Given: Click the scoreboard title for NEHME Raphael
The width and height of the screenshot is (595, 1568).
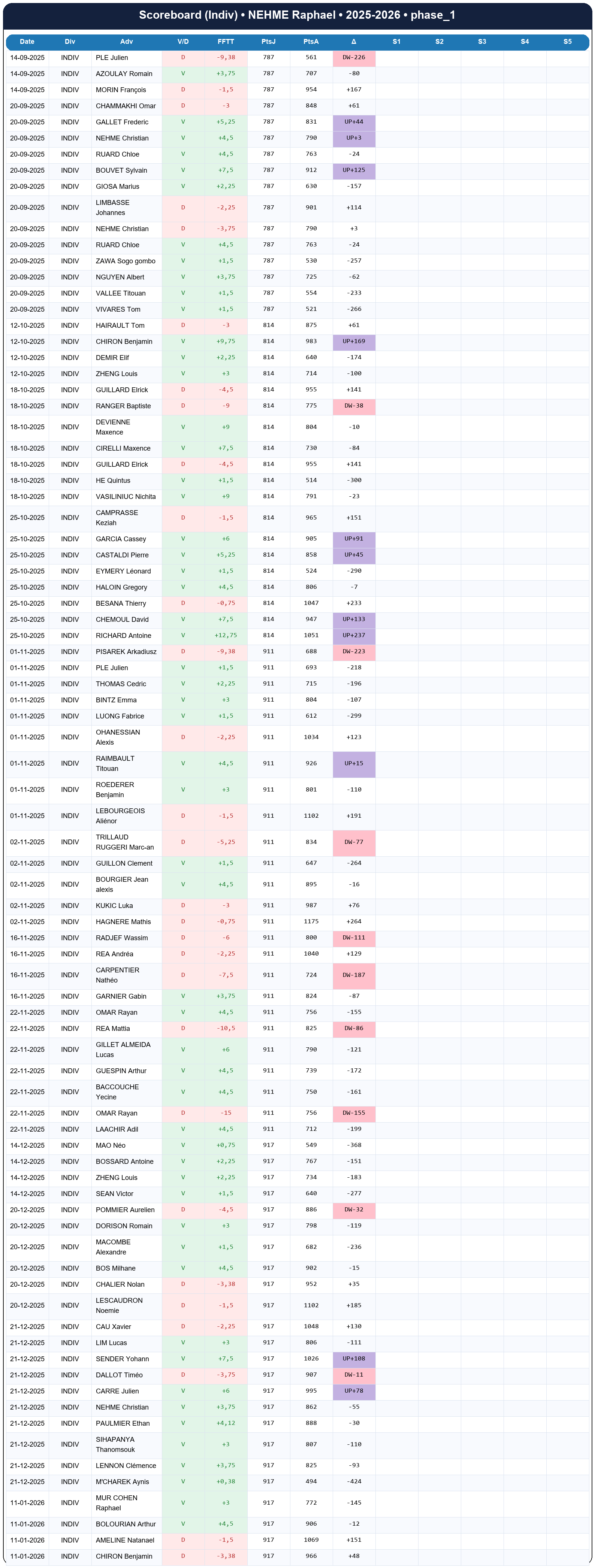Looking at the screenshot, I should [297, 15].
